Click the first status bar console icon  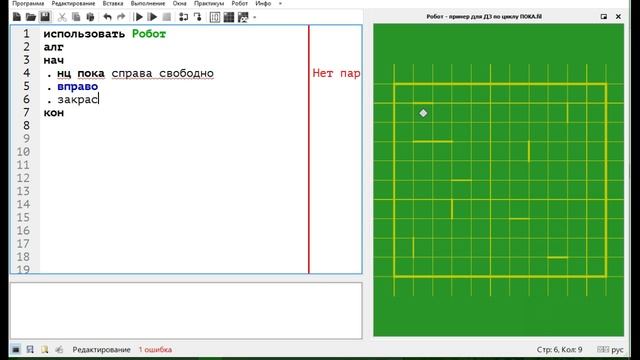16,349
